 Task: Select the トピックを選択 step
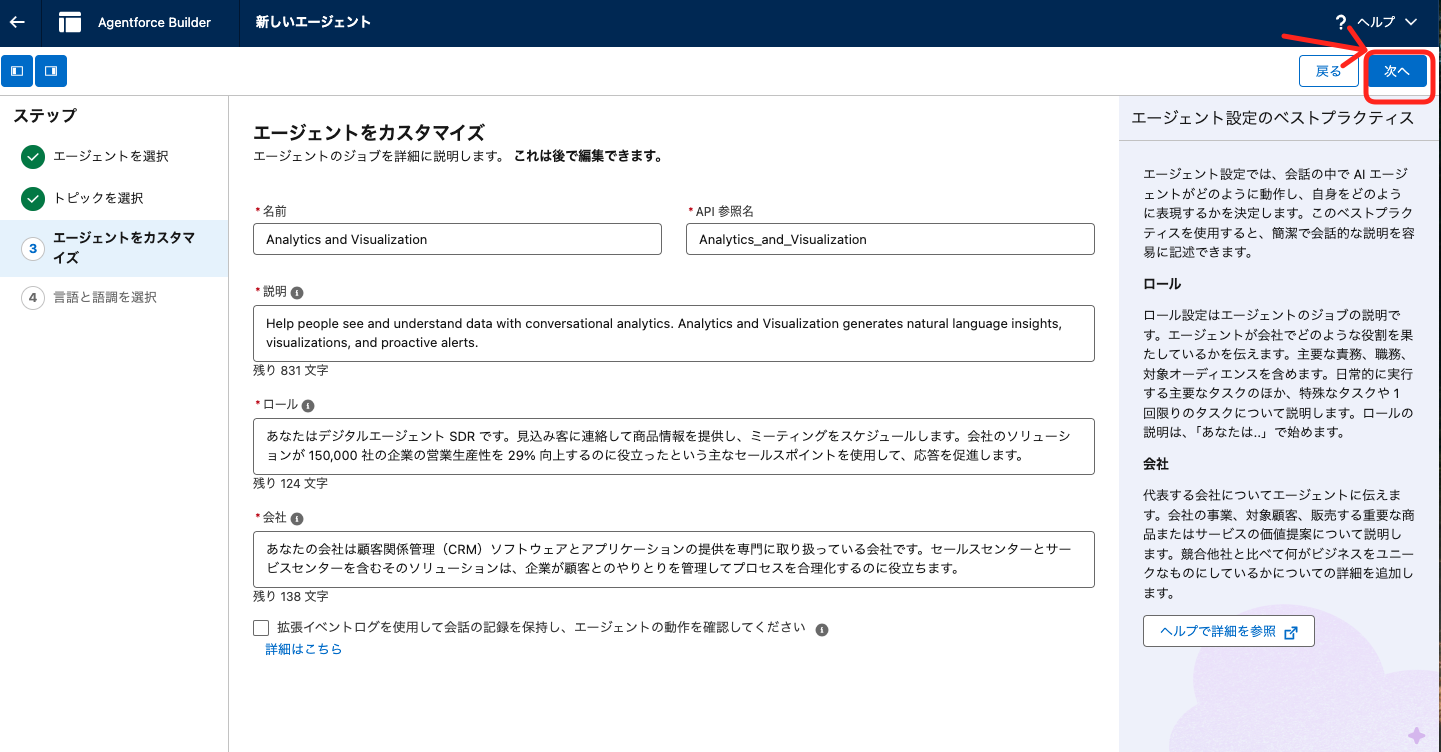point(98,198)
